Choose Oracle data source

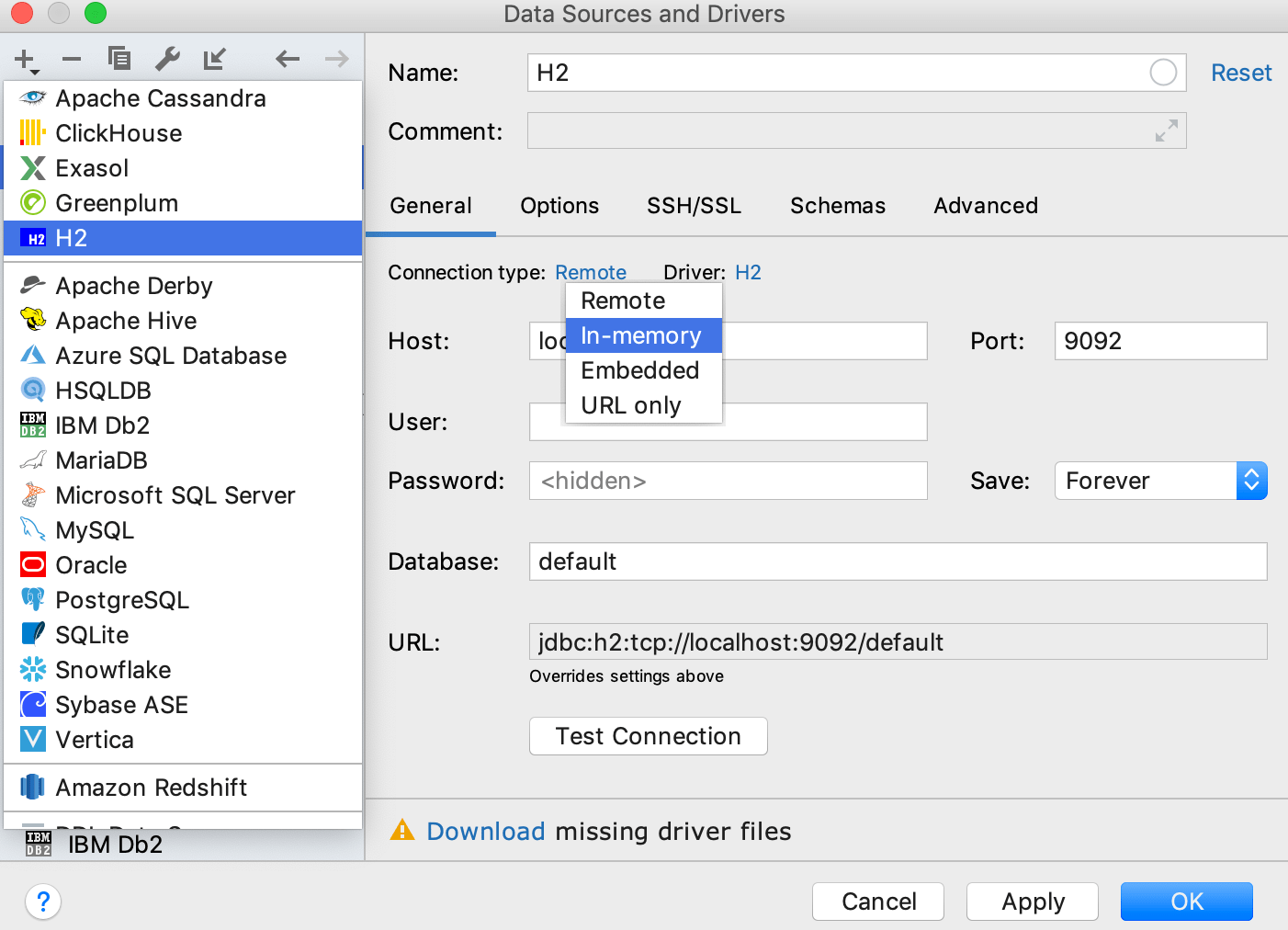[183, 565]
